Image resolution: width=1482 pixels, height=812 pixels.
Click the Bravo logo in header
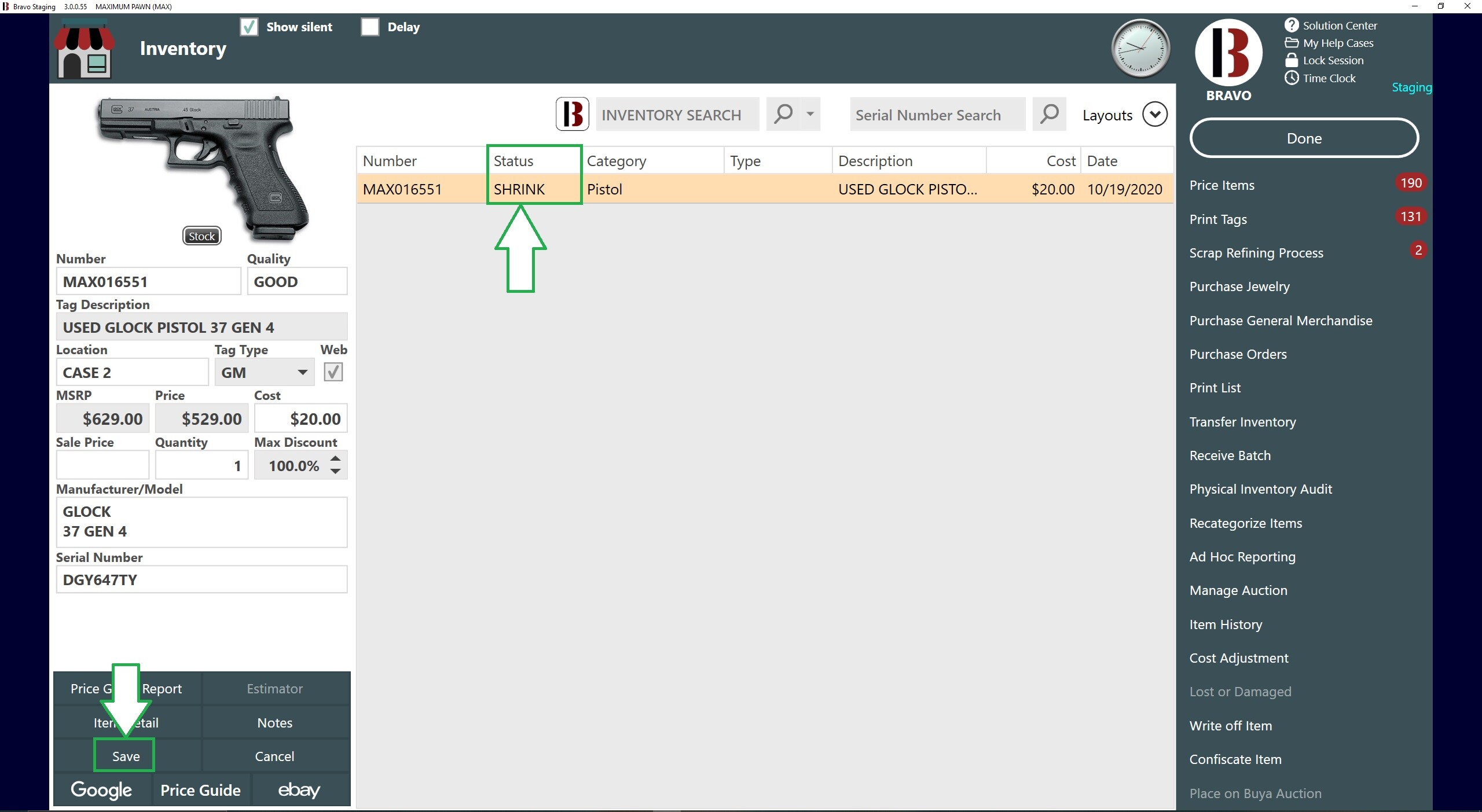(x=1228, y=53)
